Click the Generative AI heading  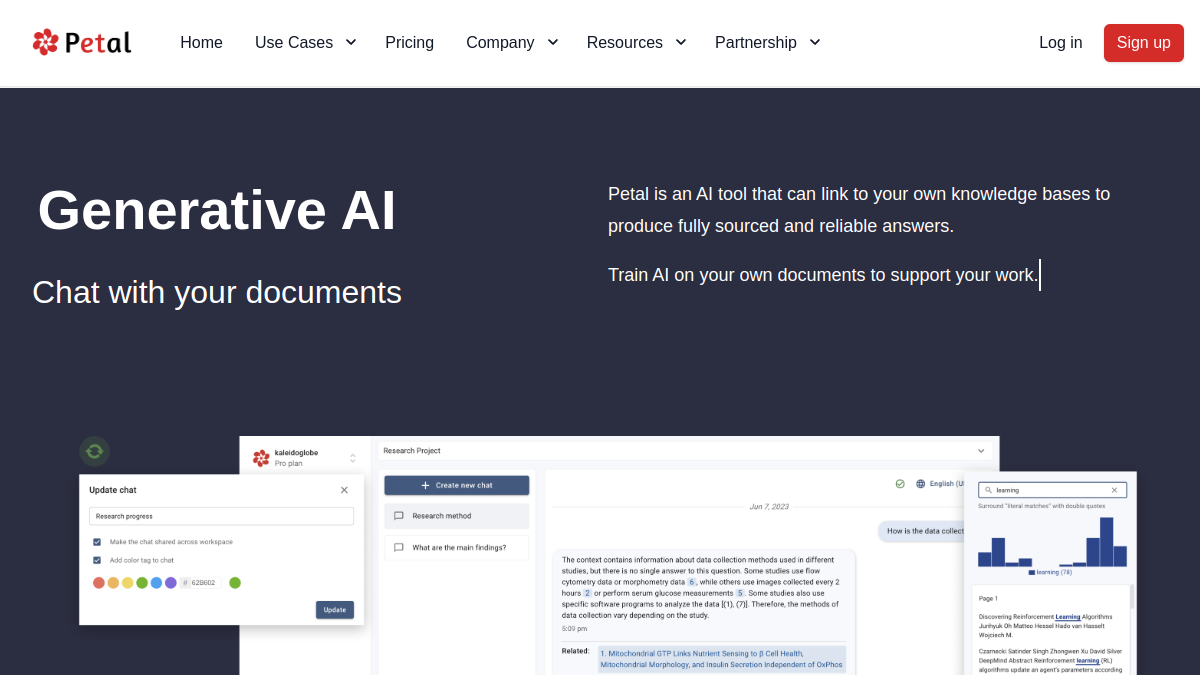click(x=217, y=210)
